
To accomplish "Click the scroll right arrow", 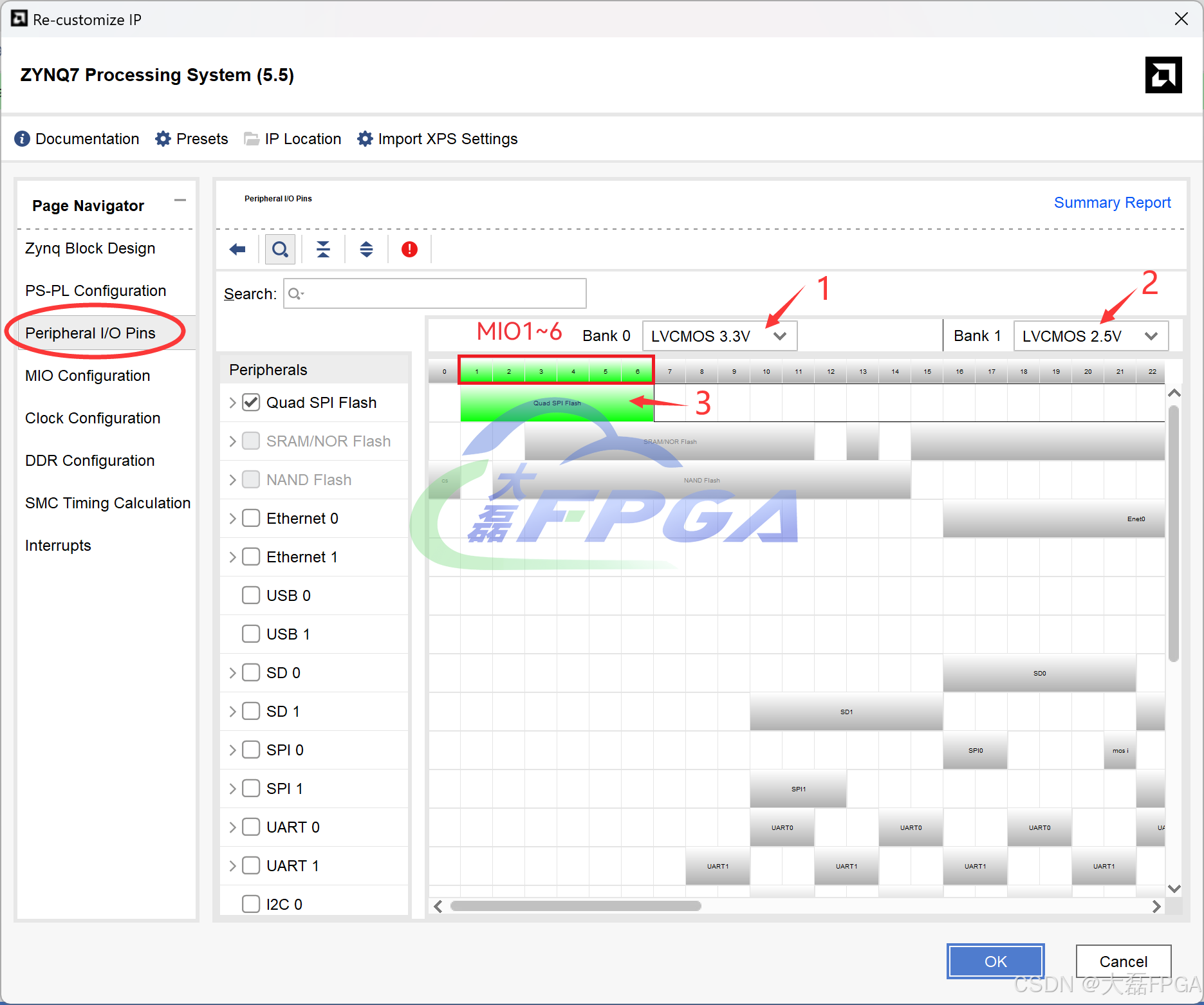I will coord(1156,906).
